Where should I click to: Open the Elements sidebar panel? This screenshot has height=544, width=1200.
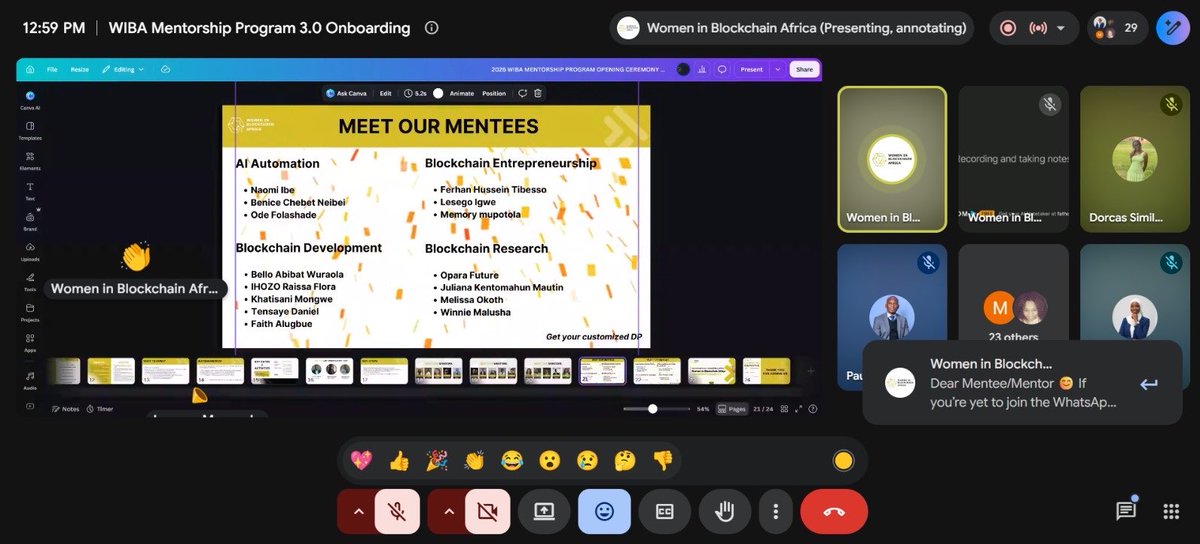click(29, 161)
